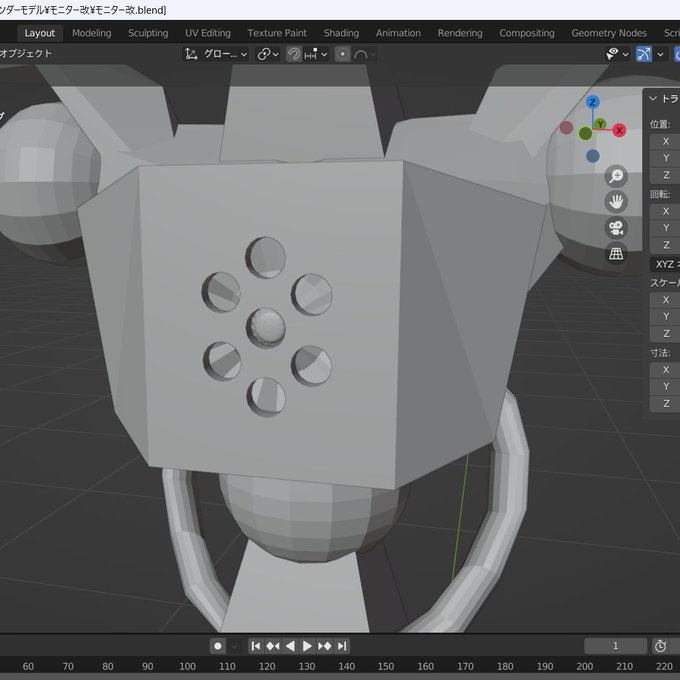Open the pivot point link dropdown
Image resolution: width=680 pixels, height=680 pixels.
click(268, 54)
